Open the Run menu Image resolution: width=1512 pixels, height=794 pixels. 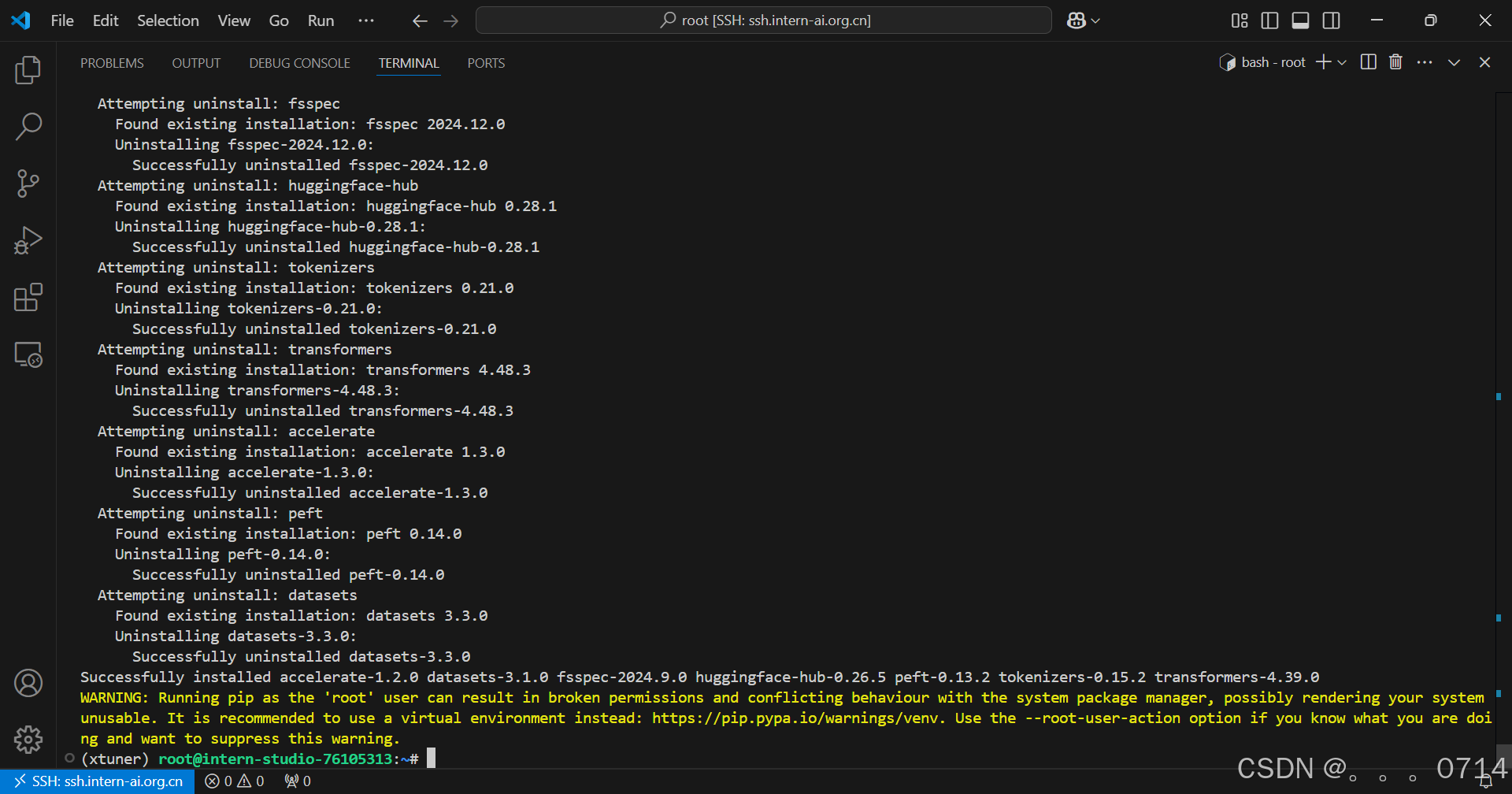(x=321, y=20)
